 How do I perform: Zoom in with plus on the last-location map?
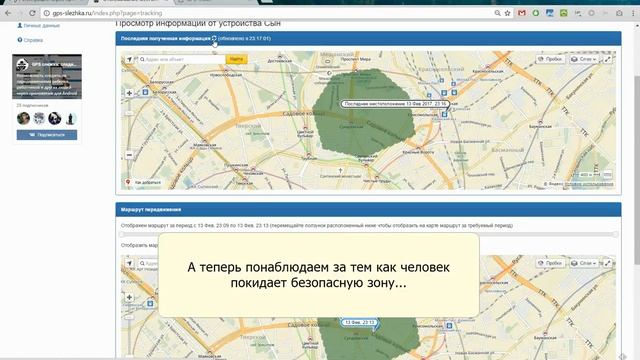tap(129, 93)
